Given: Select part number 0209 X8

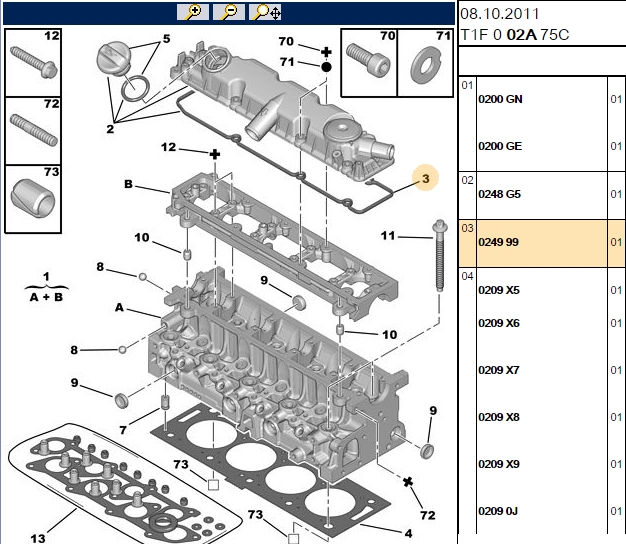Looking at the screenshot, I should pos(499,417).
